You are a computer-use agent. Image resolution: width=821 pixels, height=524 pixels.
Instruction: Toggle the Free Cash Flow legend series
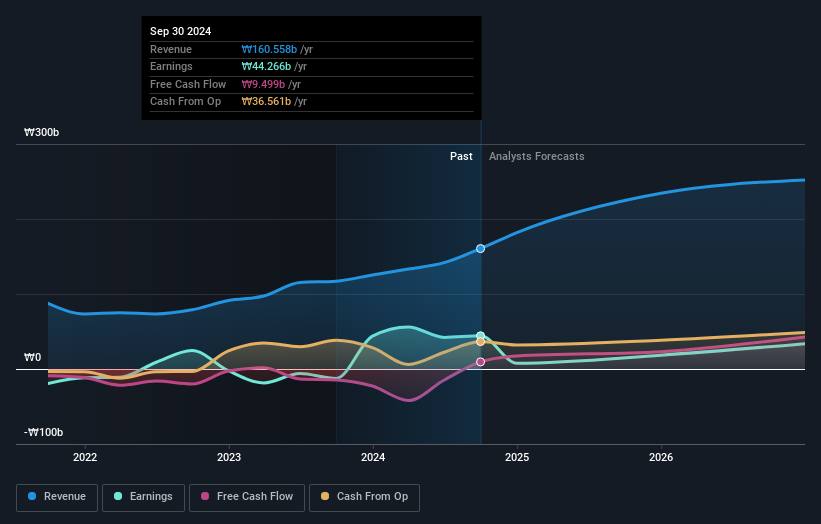pos(247,497)
